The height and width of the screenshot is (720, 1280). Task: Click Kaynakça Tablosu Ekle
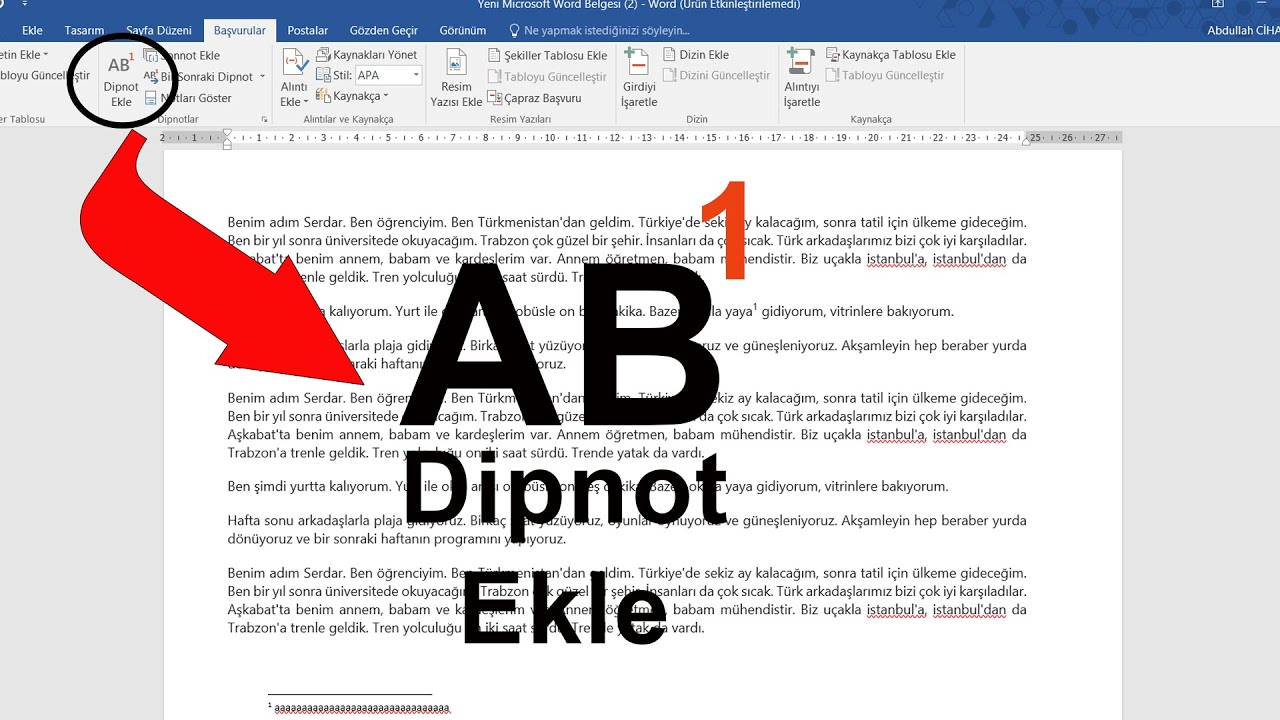click(891, 55)
